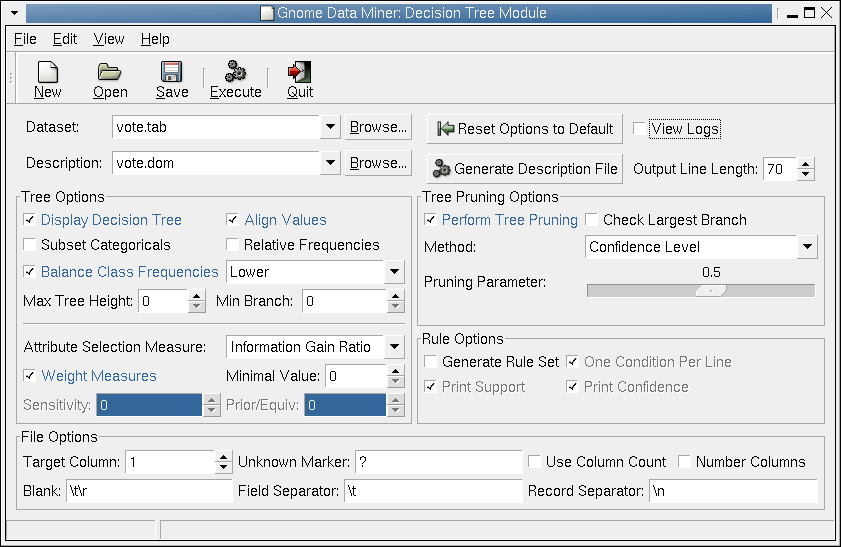This screenshot has height=547, width=841.
Task: Click the Reset Options to Default arrow icon
Action: pos(445,129)
